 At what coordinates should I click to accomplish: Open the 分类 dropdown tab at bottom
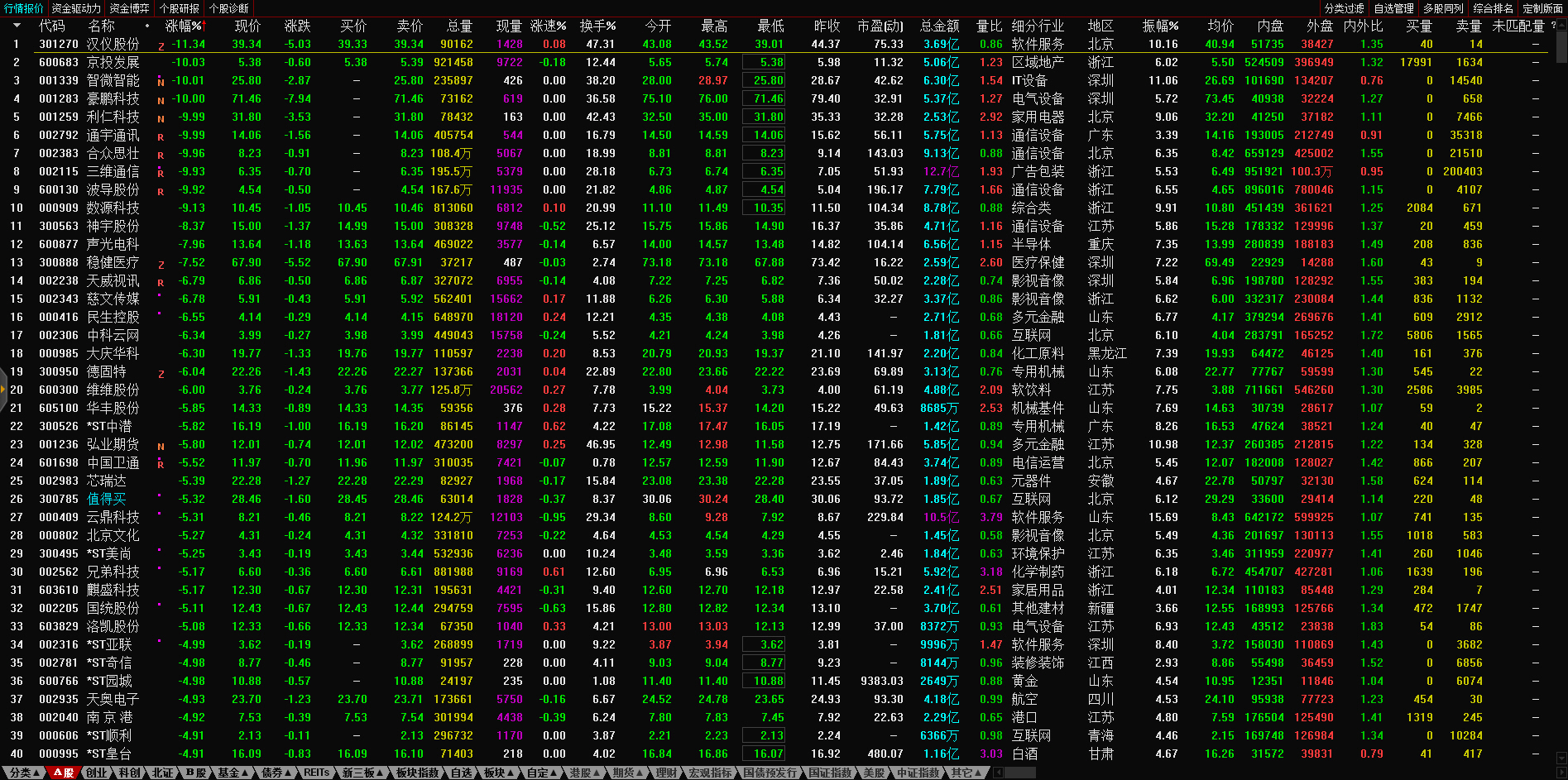coord(24,773)
